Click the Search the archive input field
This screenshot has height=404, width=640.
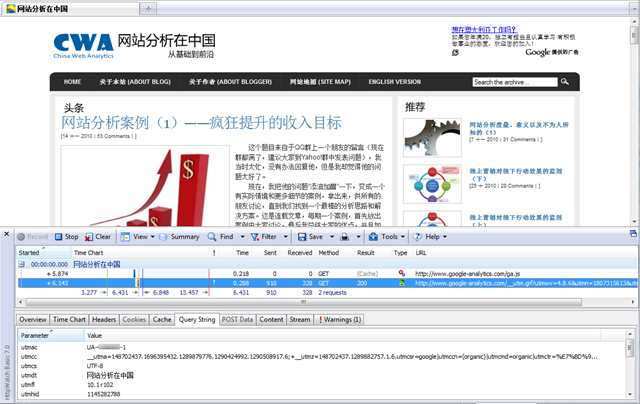click(x=510, y=82)
